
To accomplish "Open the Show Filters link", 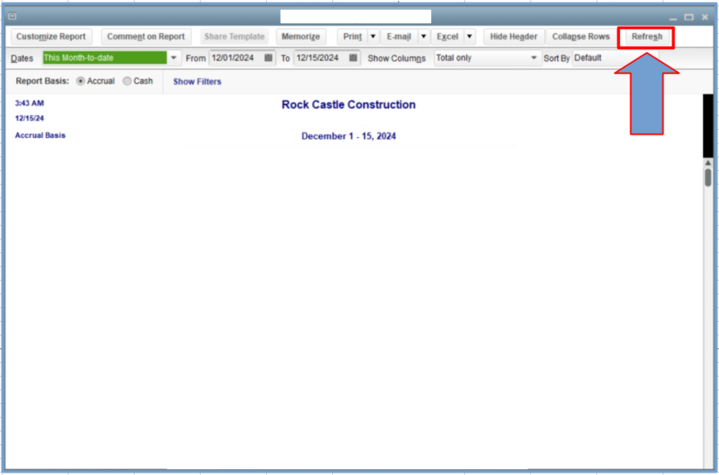I will [x=197, y=82].
